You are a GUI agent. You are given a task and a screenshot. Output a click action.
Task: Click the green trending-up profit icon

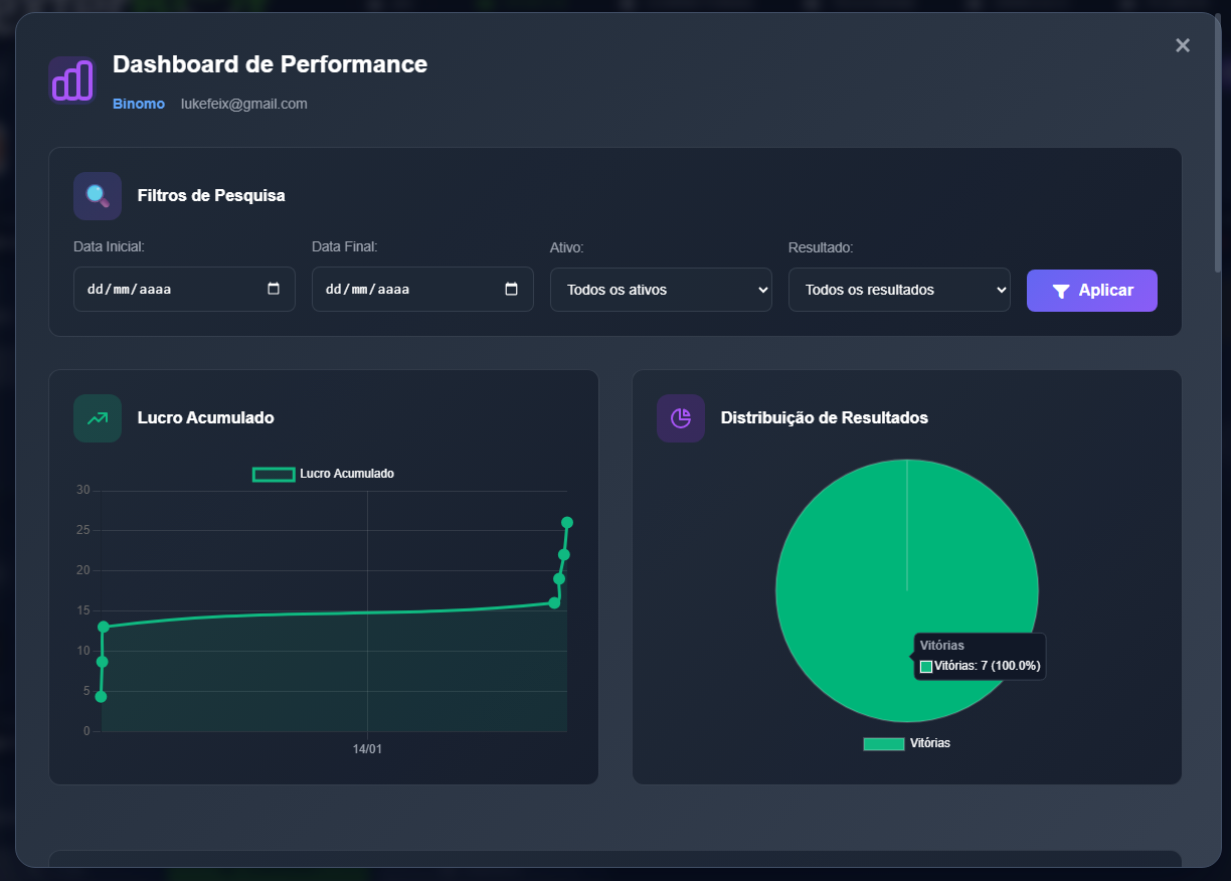coord(97,418)
